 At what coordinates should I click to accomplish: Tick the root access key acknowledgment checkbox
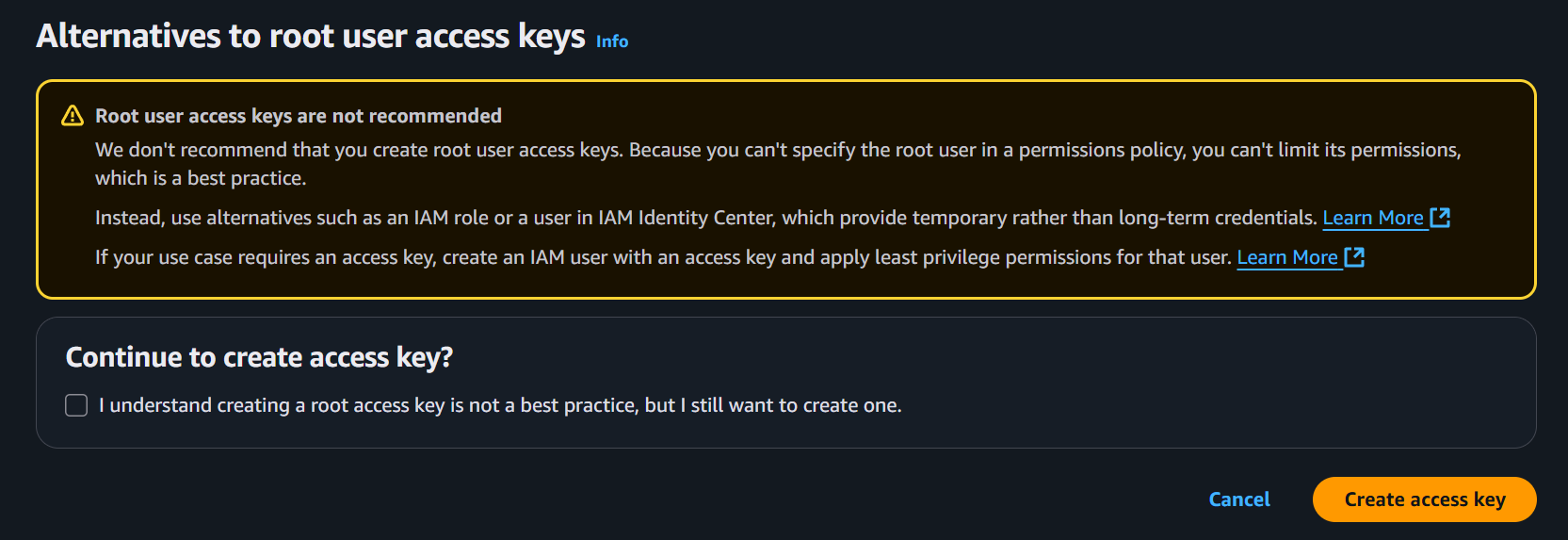(x=76, y=405)
